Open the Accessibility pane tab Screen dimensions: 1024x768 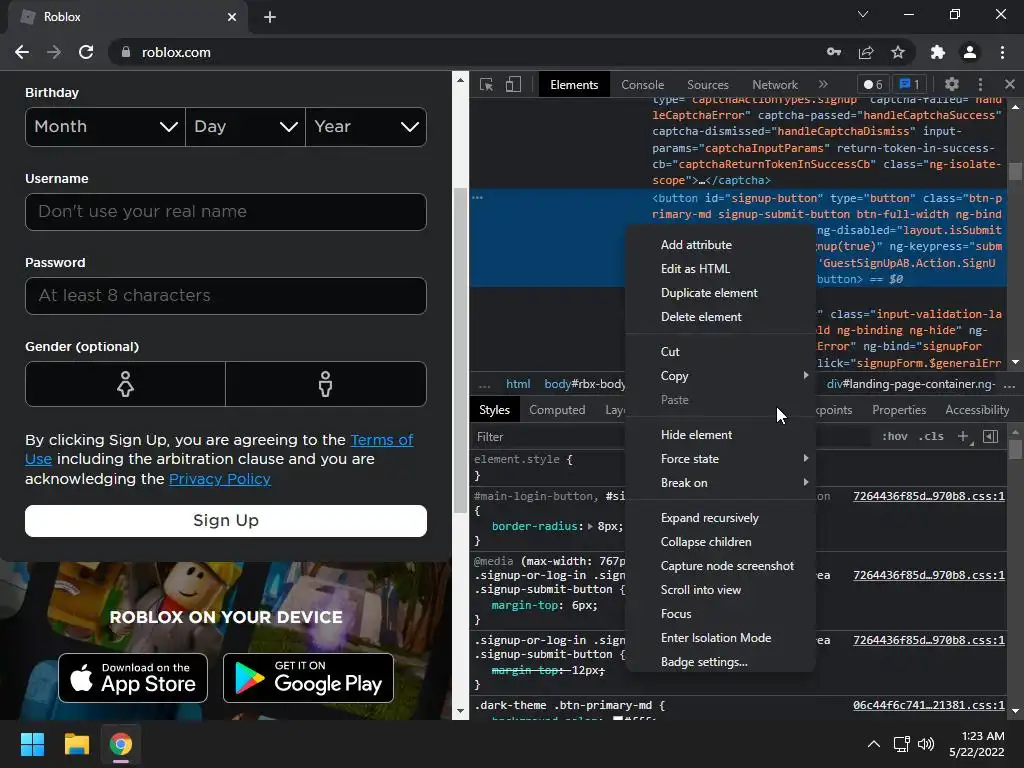(977, 410)
